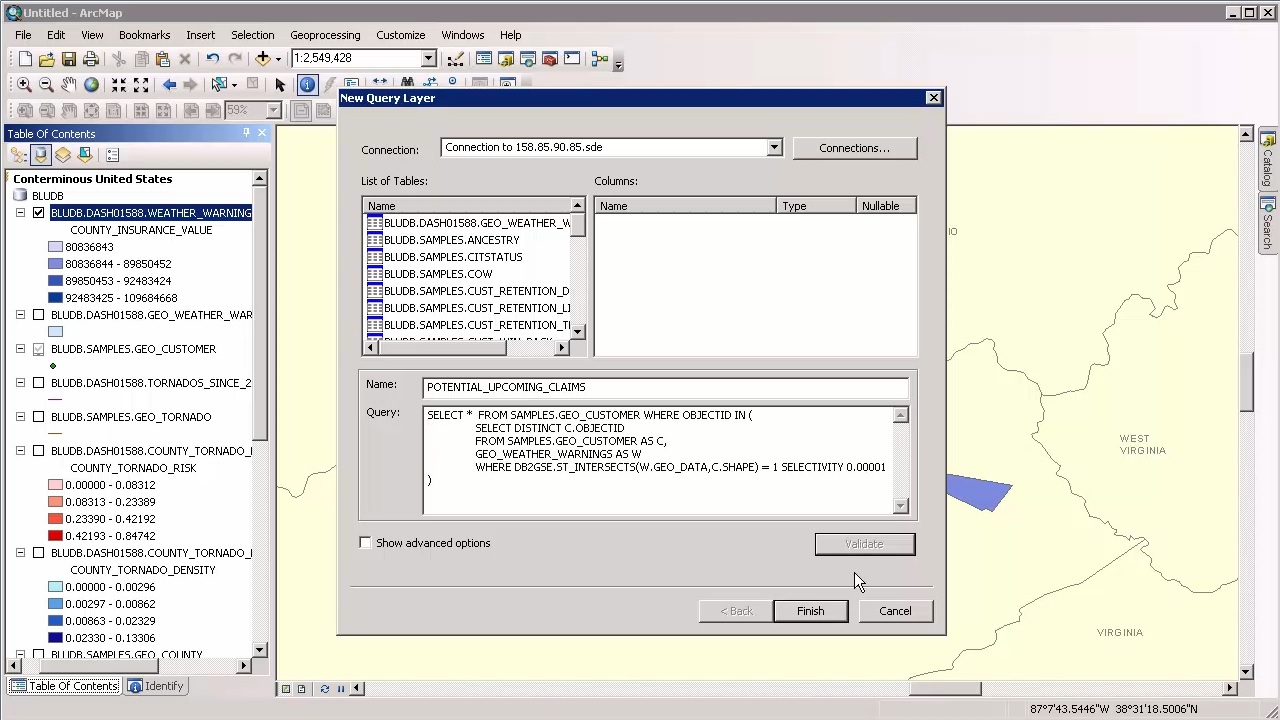The height and width of the screenshot is (720, 1280).
Task: Go back to previous extent arrow
Action: [x=169, y=85]
